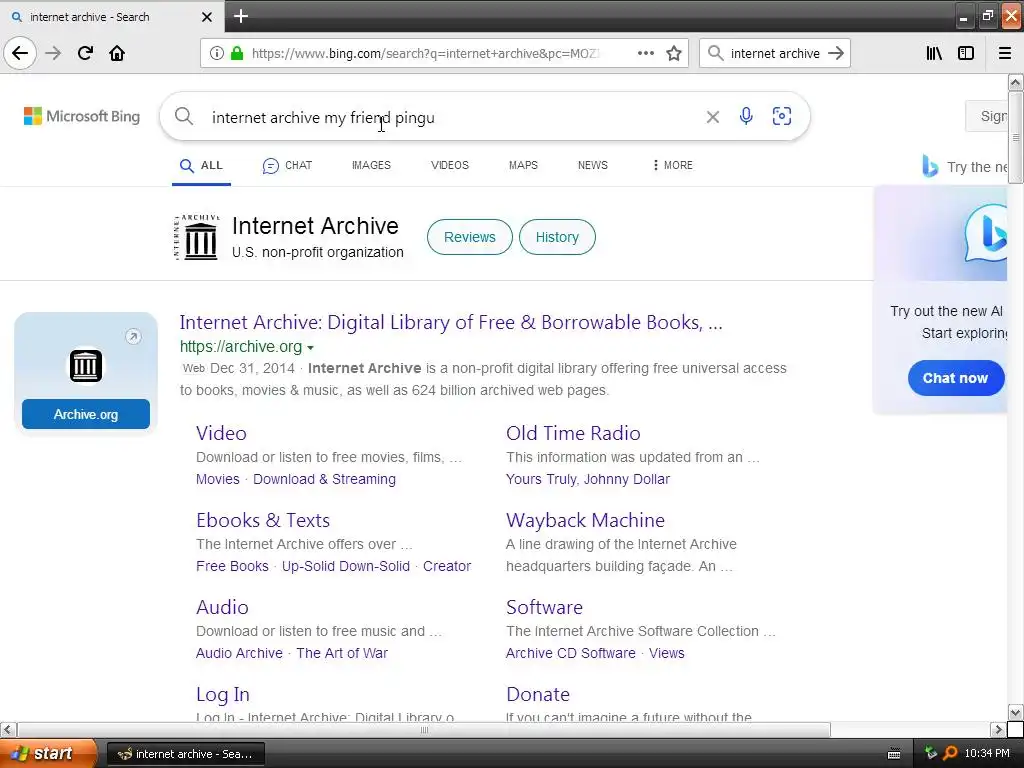Open the Download & Streaming sub-link

click(x=324, y=479)
